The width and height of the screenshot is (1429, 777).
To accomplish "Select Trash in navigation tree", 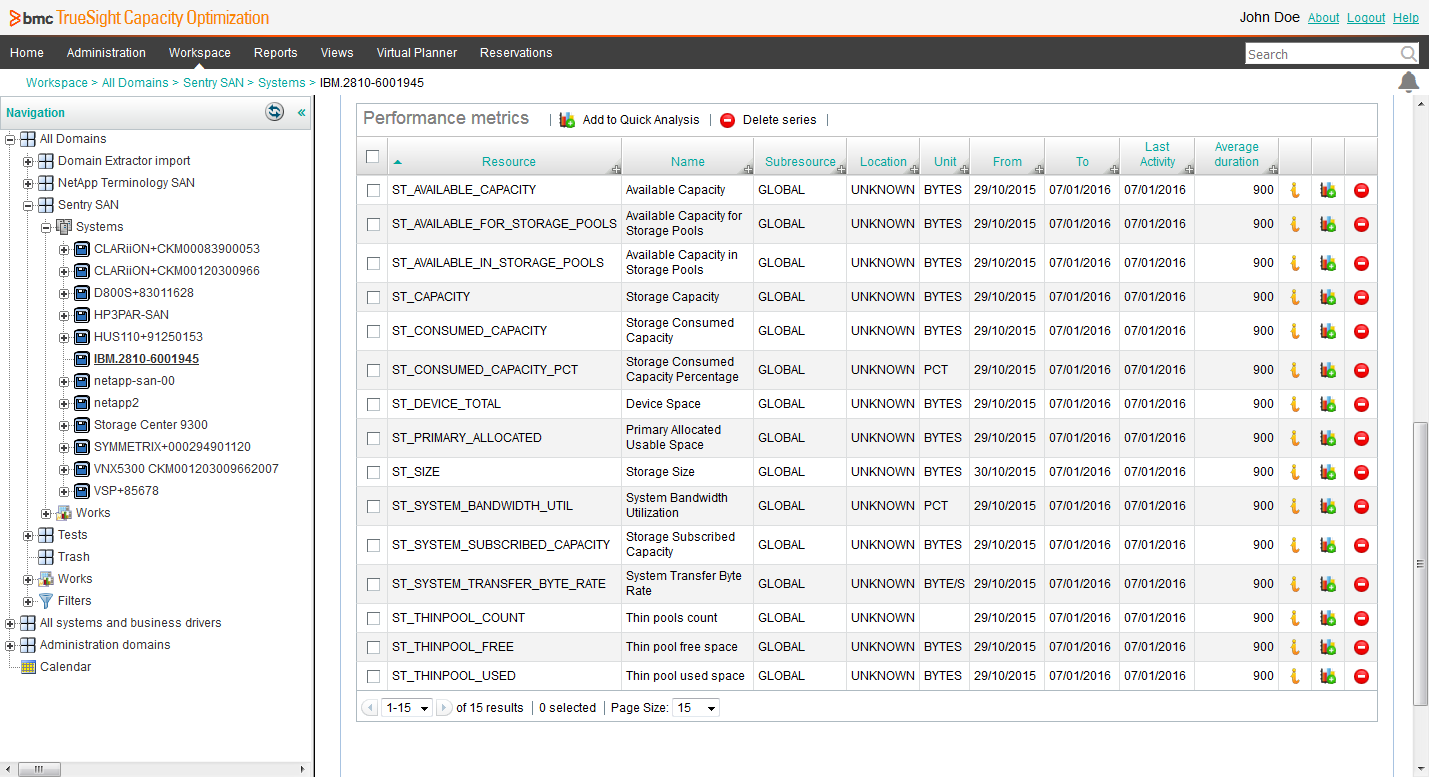I will (x=74, y=557).
